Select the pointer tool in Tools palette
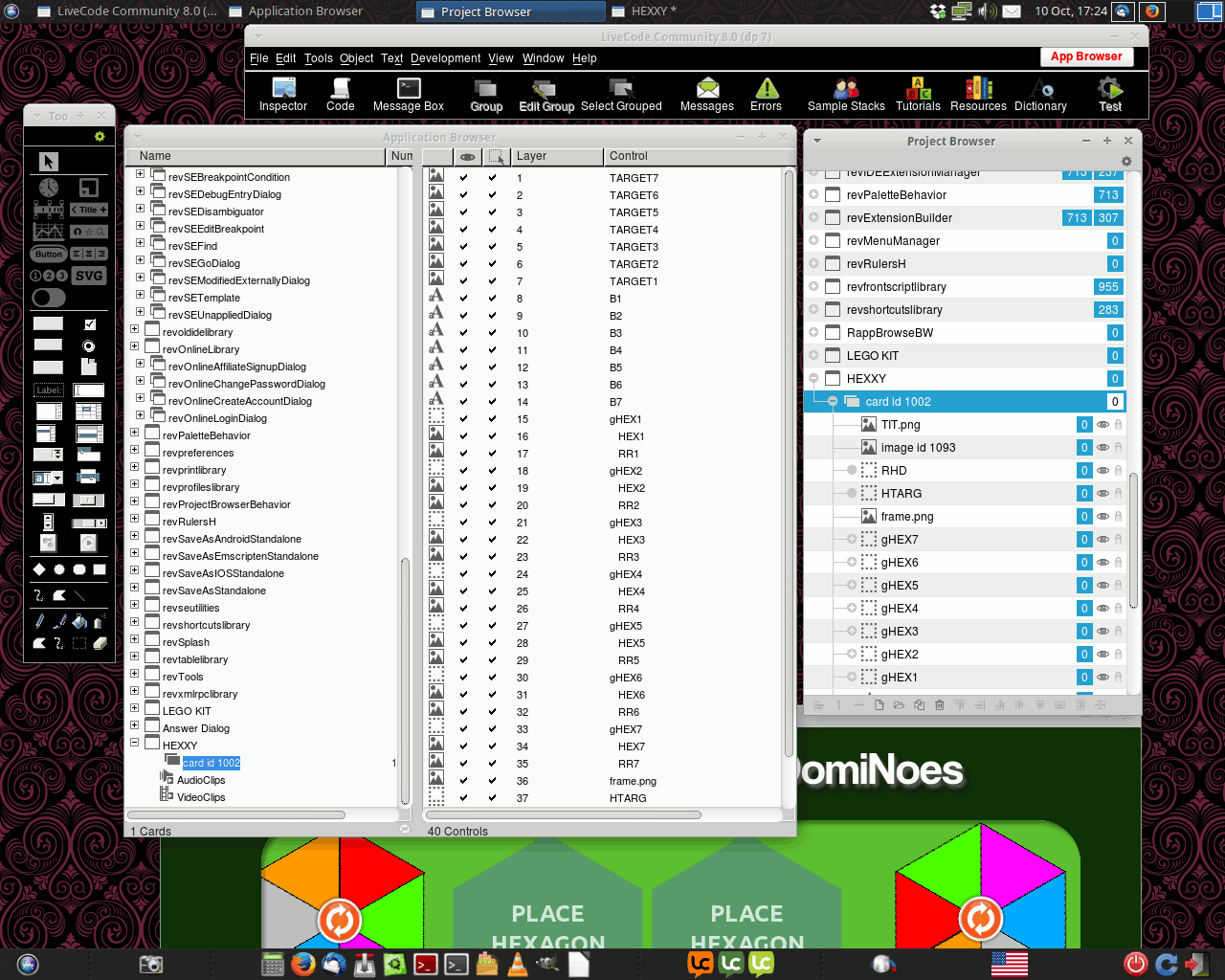 (x=49, y=162)
